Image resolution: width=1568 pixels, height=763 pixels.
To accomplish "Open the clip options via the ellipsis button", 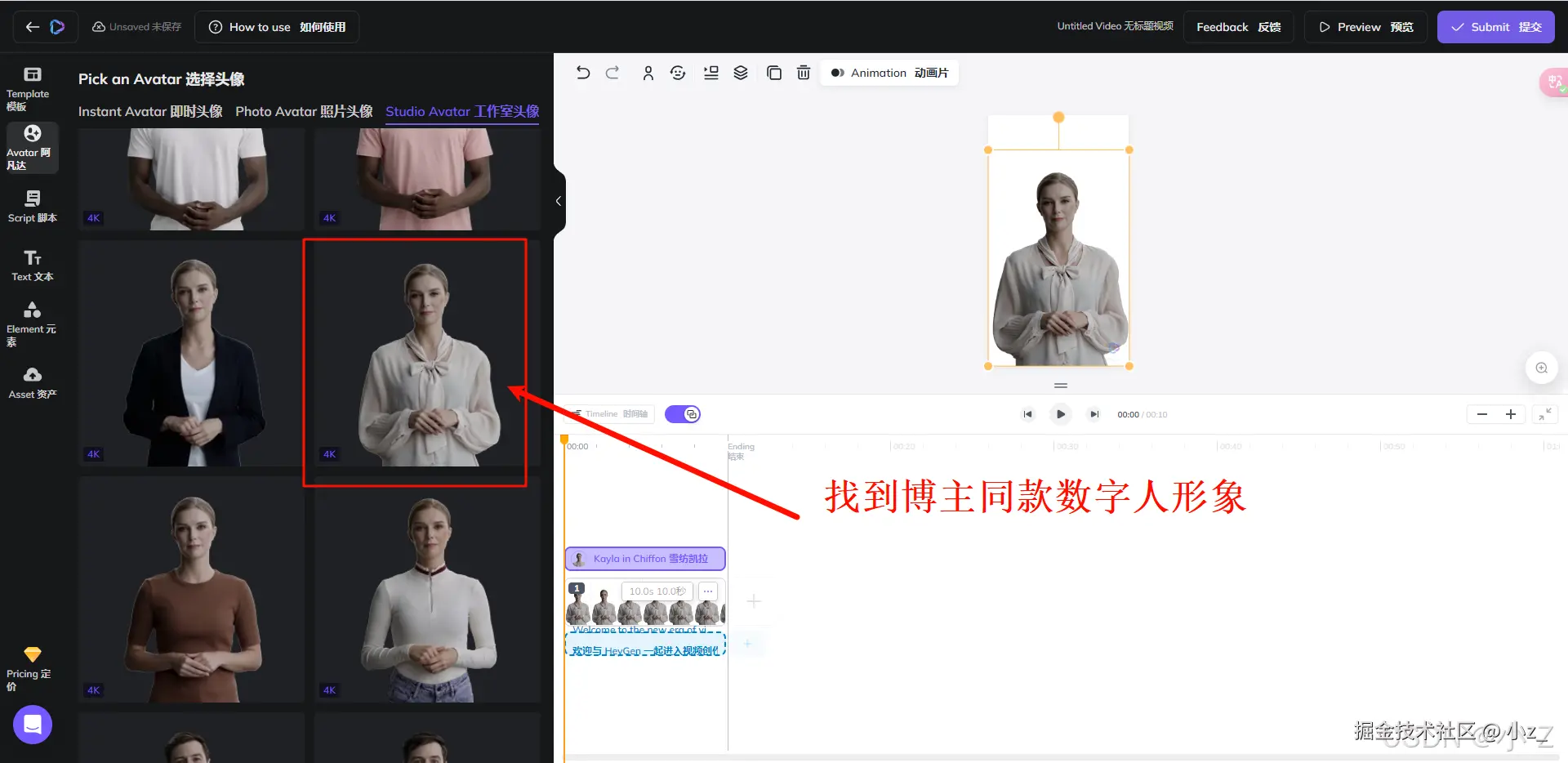I will click(x=707, y=591).
